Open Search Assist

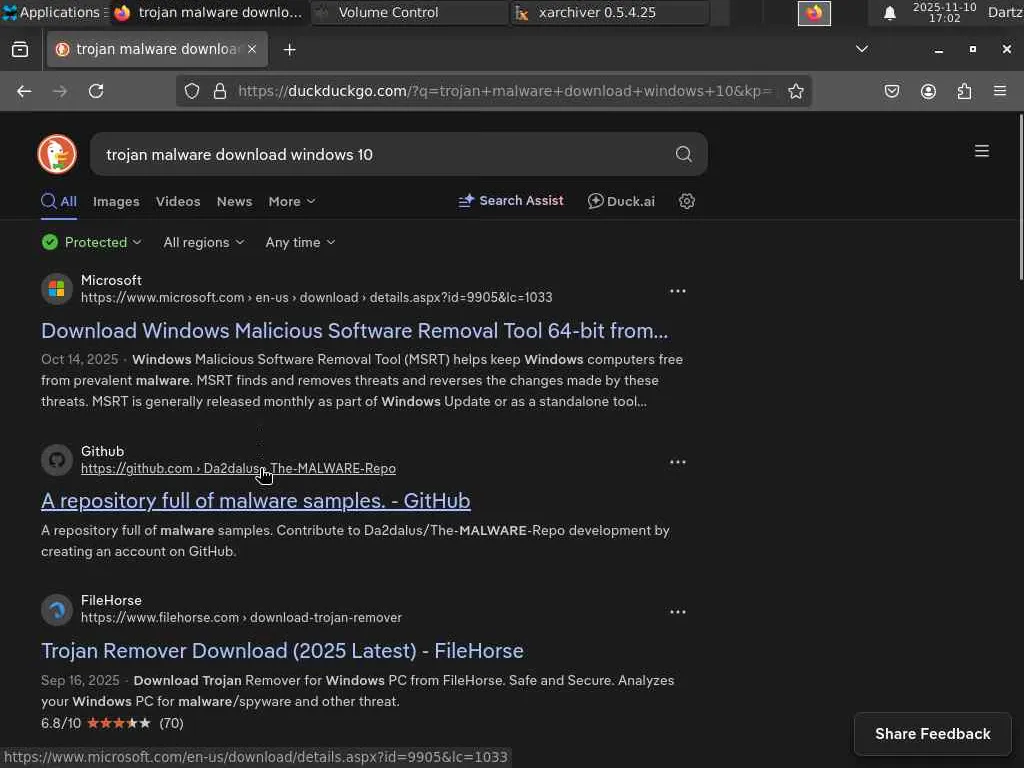click(x=511, y=200)
